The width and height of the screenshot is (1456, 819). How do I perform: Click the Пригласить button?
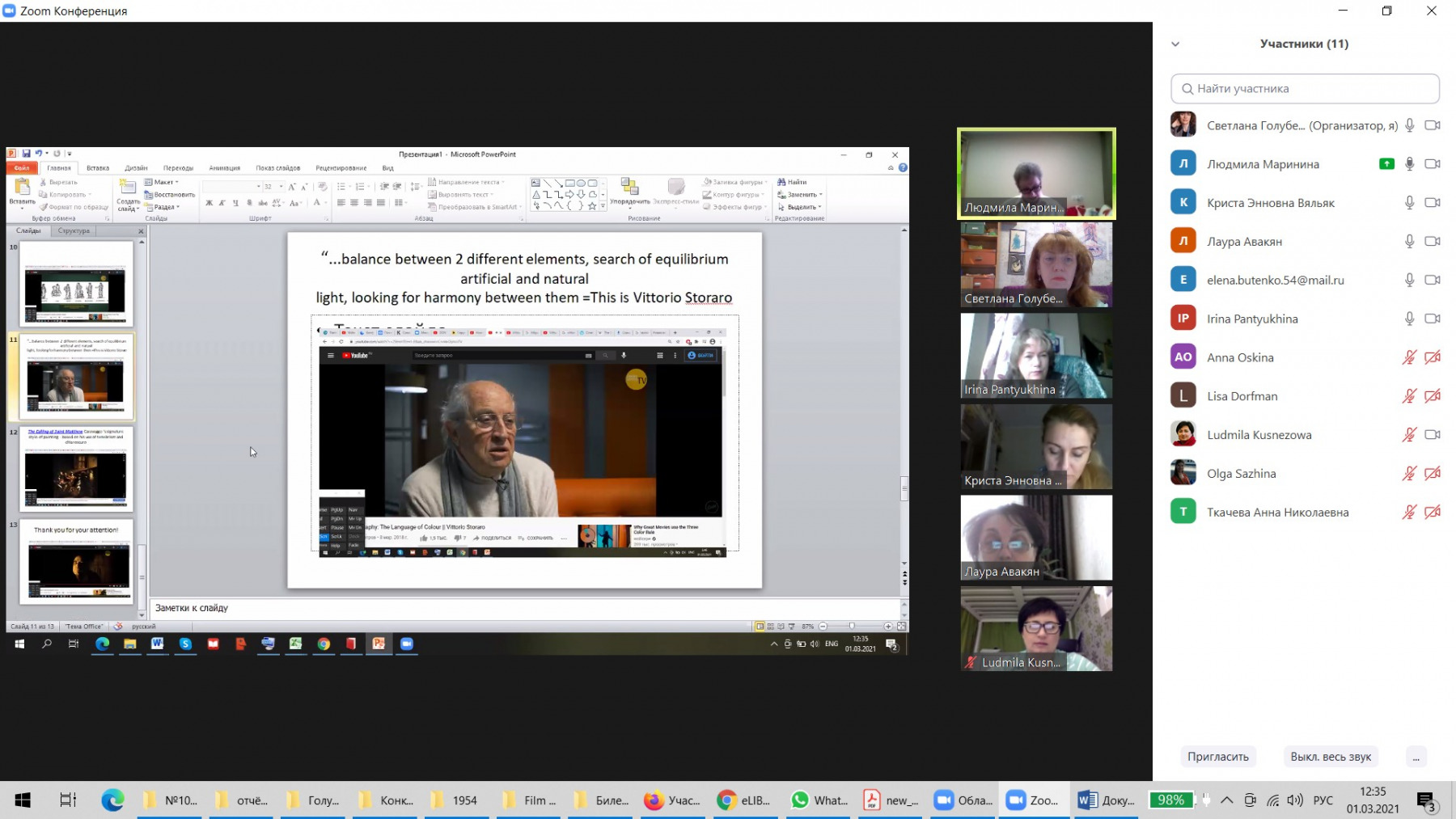coord(1217,757)
